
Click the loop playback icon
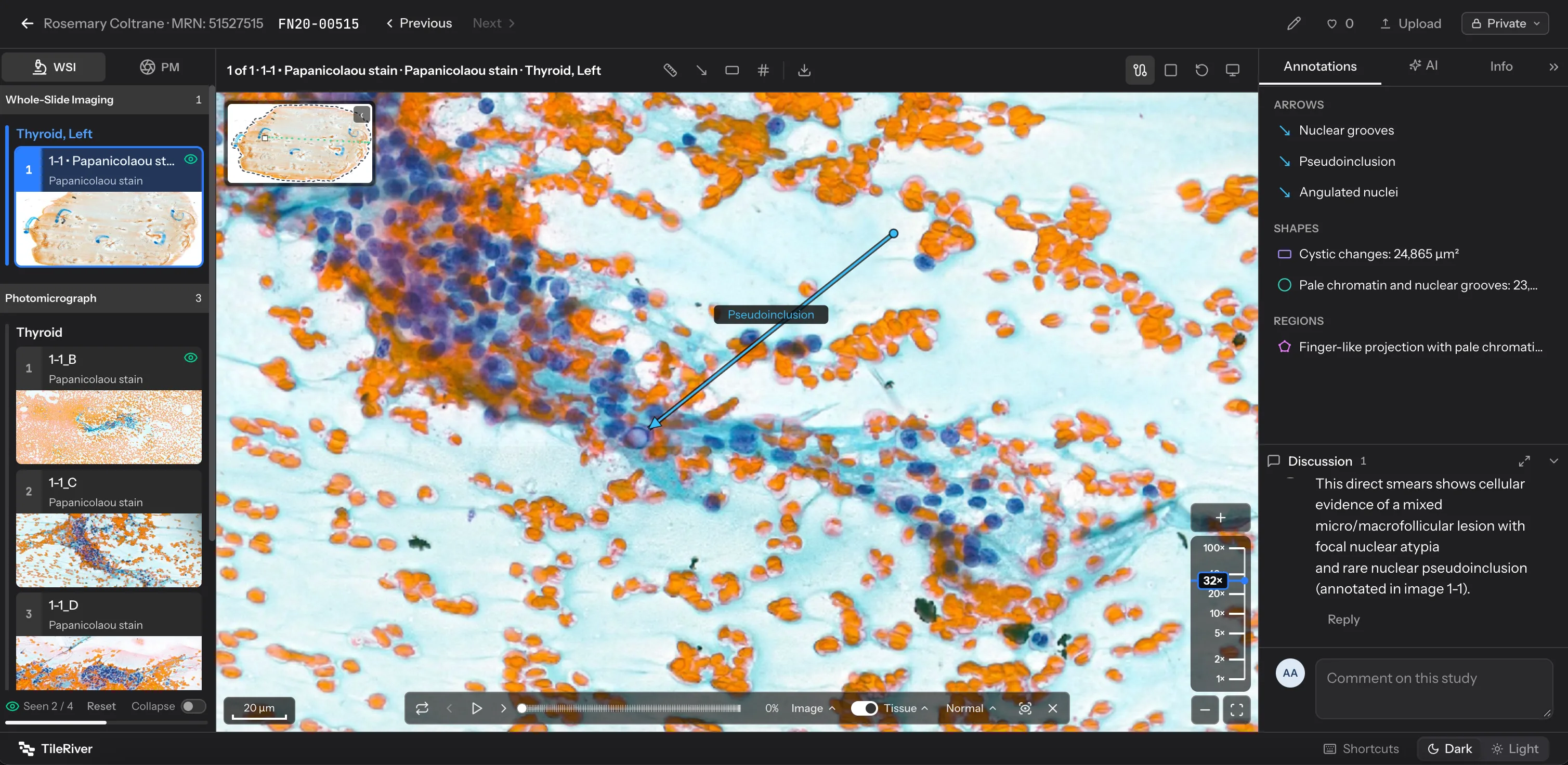[422, 708]
